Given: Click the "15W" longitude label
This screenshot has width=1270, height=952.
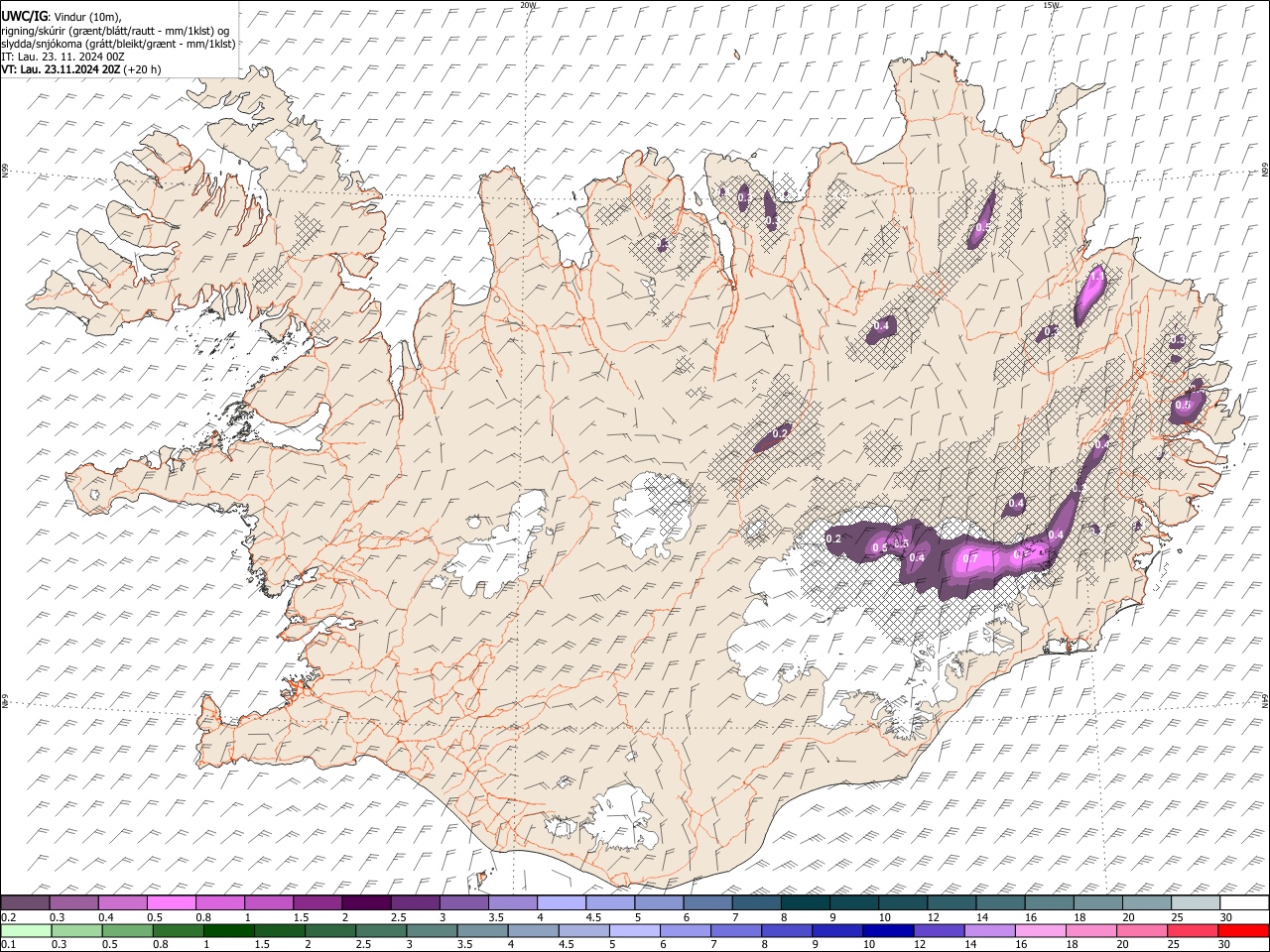Looking at the screenshot, I should point(1052,5).
